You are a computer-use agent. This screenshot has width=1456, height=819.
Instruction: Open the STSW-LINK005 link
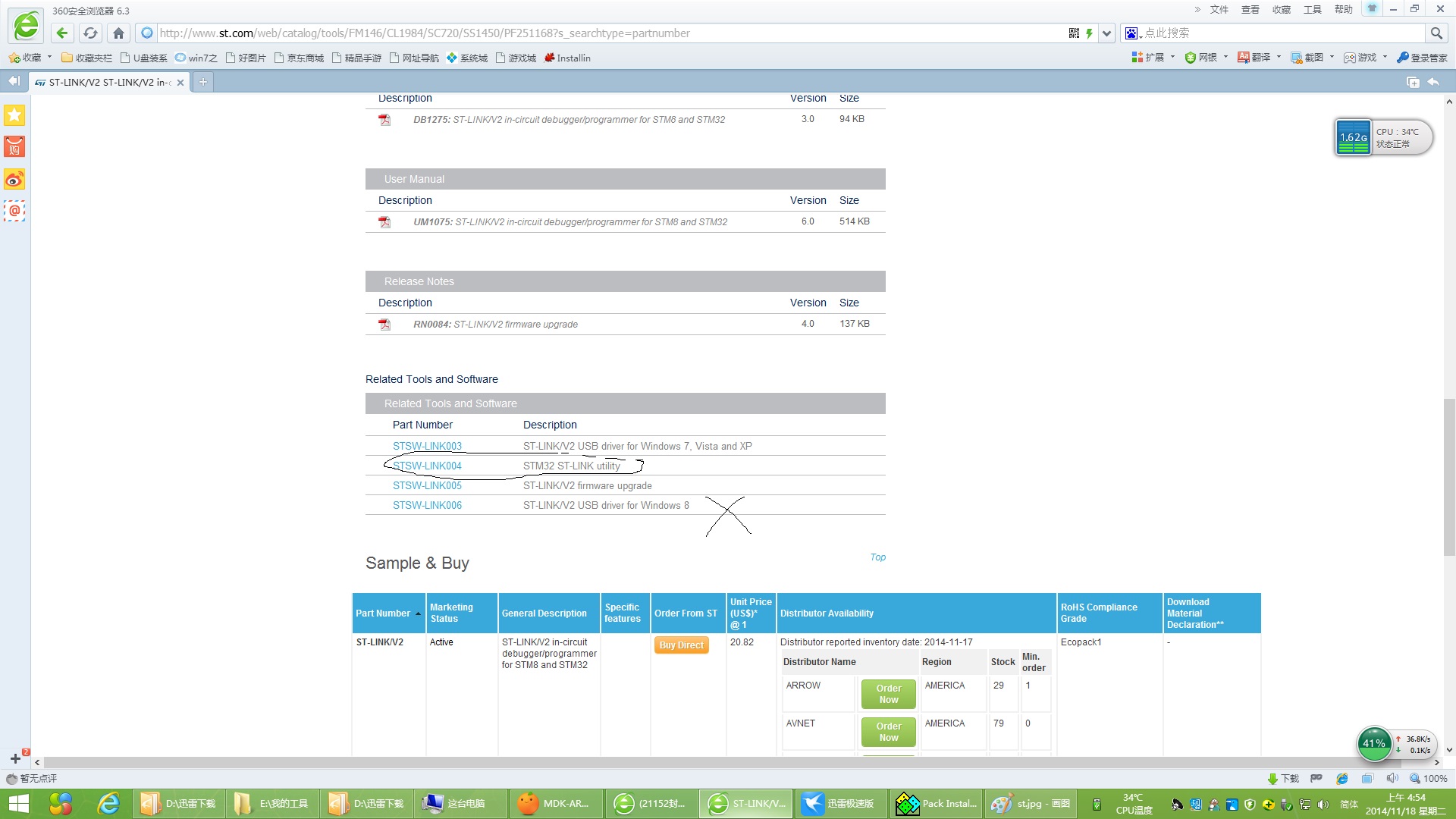click(x=427, y=485)
